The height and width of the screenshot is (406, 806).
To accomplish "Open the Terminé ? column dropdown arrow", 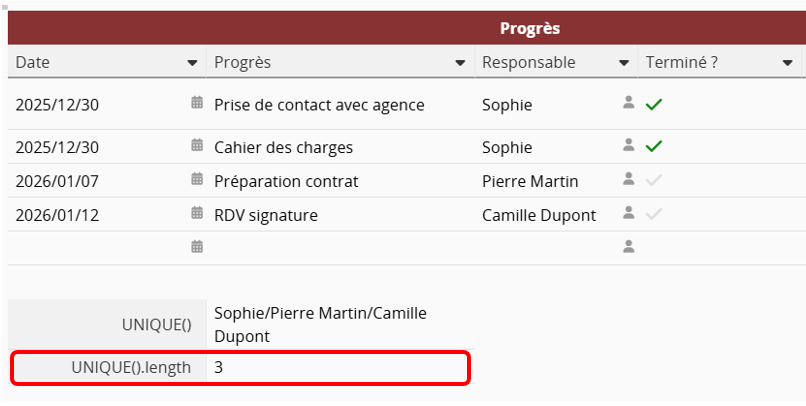I will [787, 63].
